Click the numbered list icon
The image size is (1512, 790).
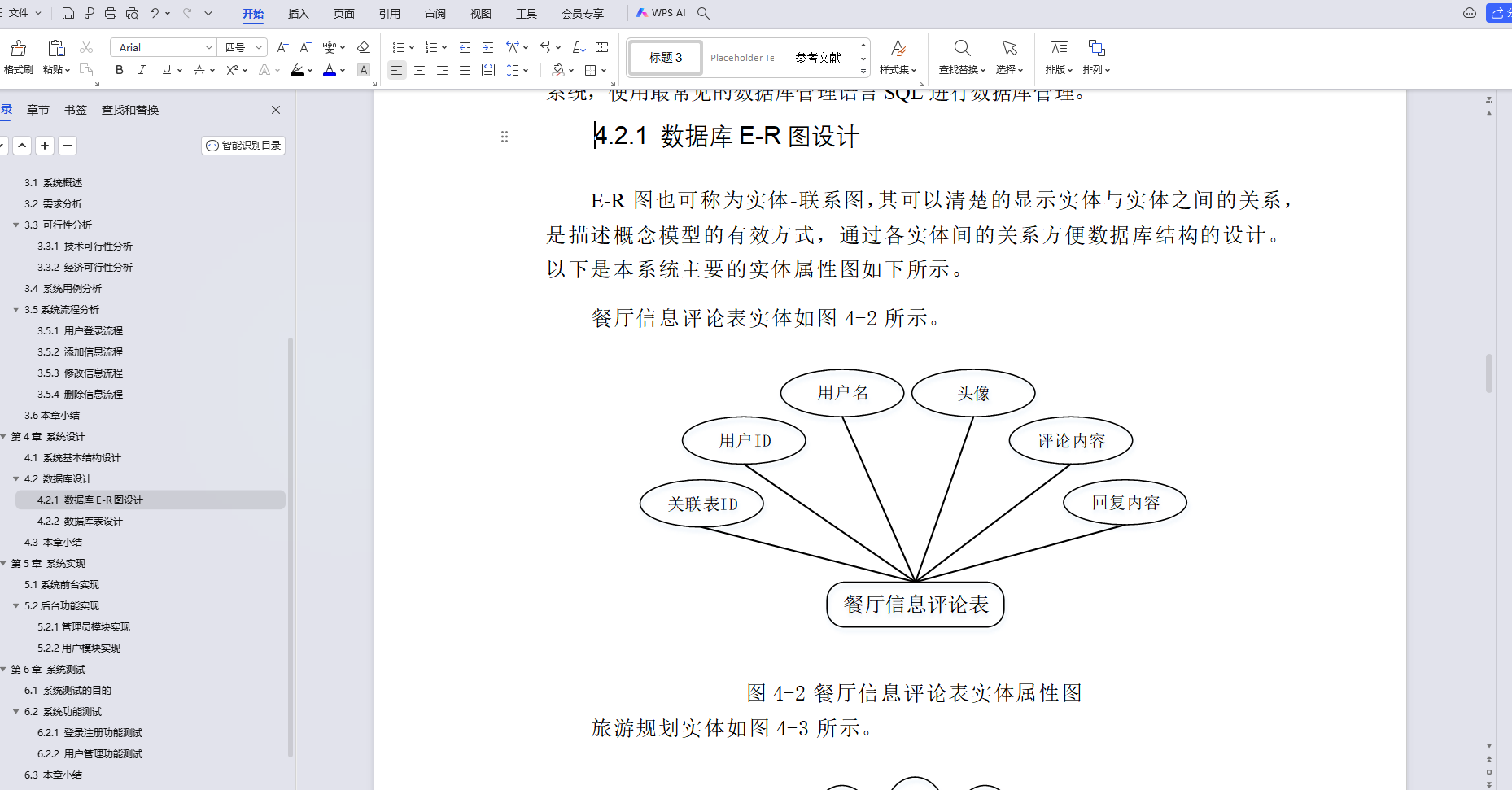coord(431,47)
